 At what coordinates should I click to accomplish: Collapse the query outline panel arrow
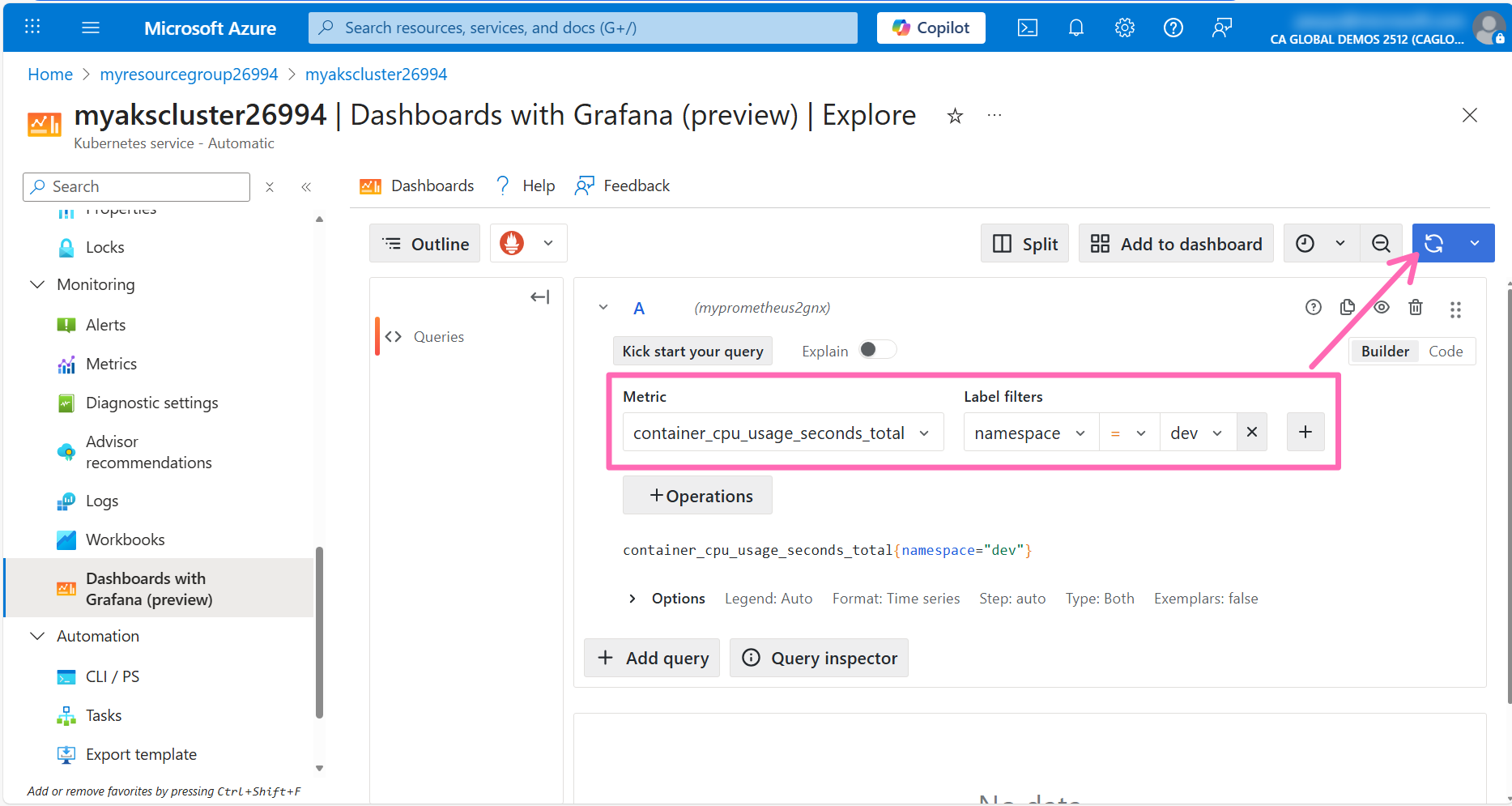point(539,297)
